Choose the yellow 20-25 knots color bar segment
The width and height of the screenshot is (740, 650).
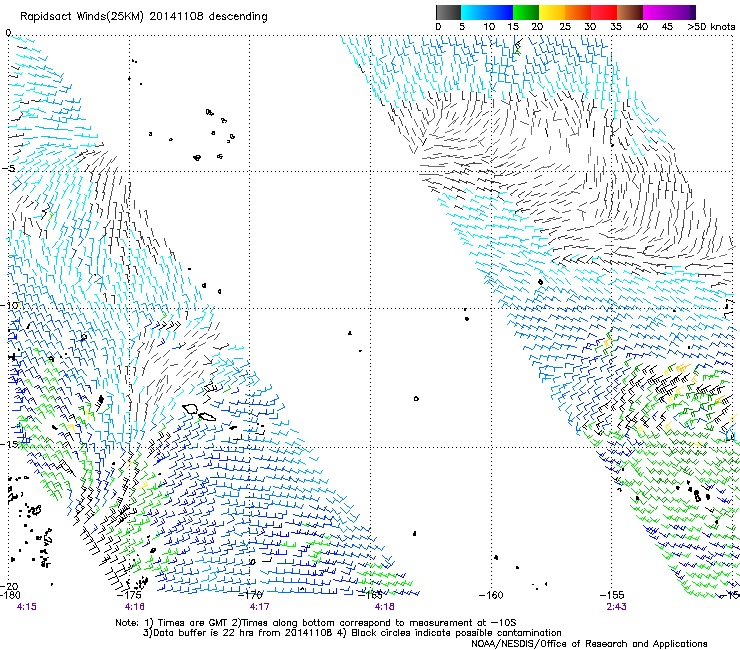tap(552, 12)
